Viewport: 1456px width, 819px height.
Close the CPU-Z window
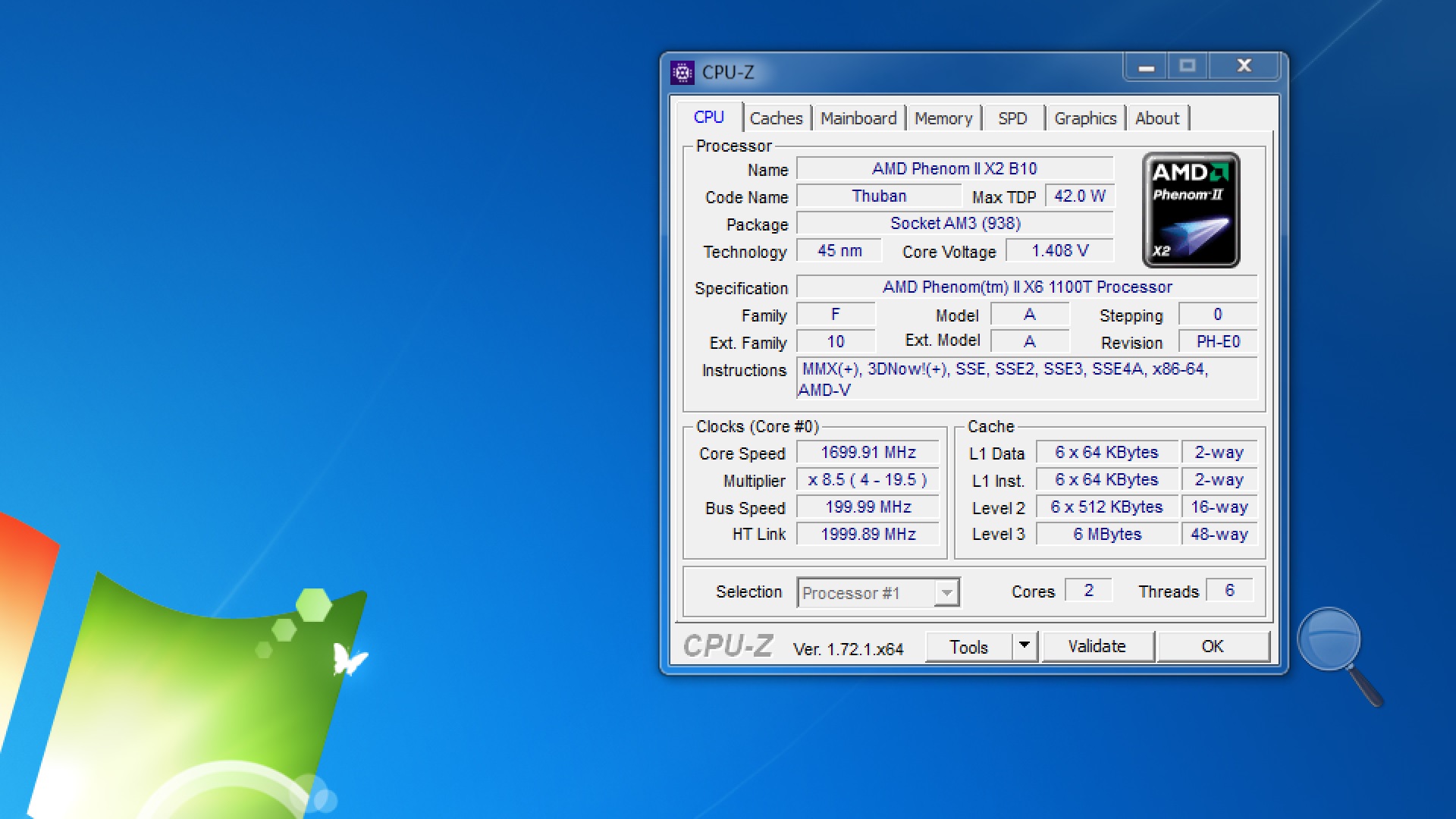[1244, 67]
